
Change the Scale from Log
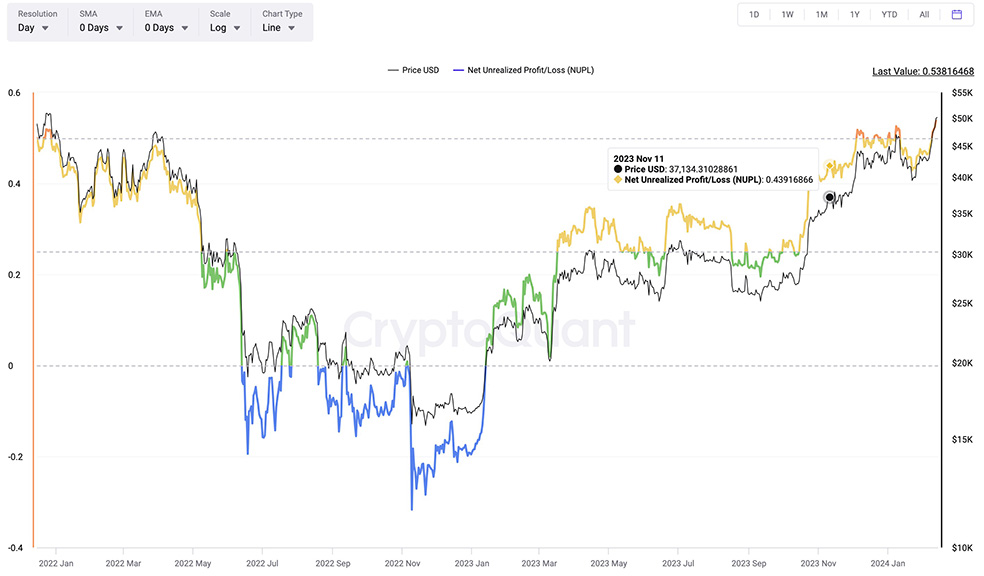pyautogui.click(x=225, y=28)
